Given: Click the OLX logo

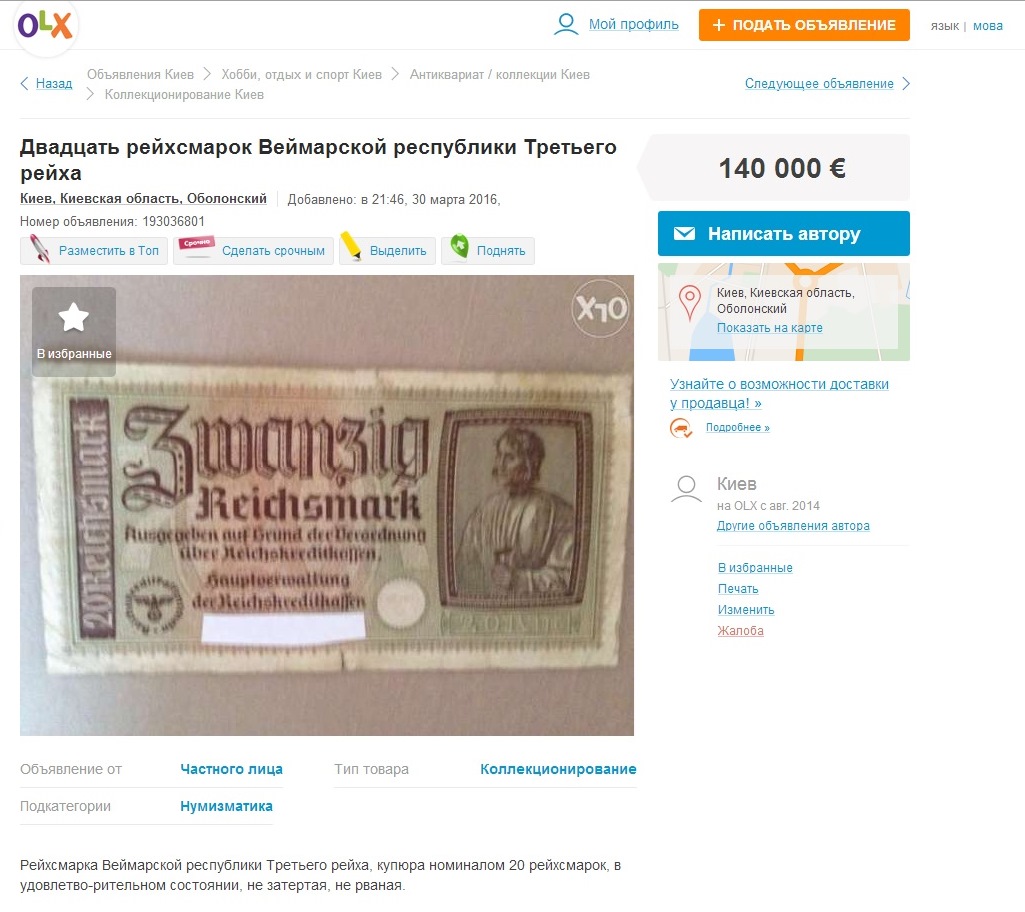Looking at the screenshot, I should 45,26.
